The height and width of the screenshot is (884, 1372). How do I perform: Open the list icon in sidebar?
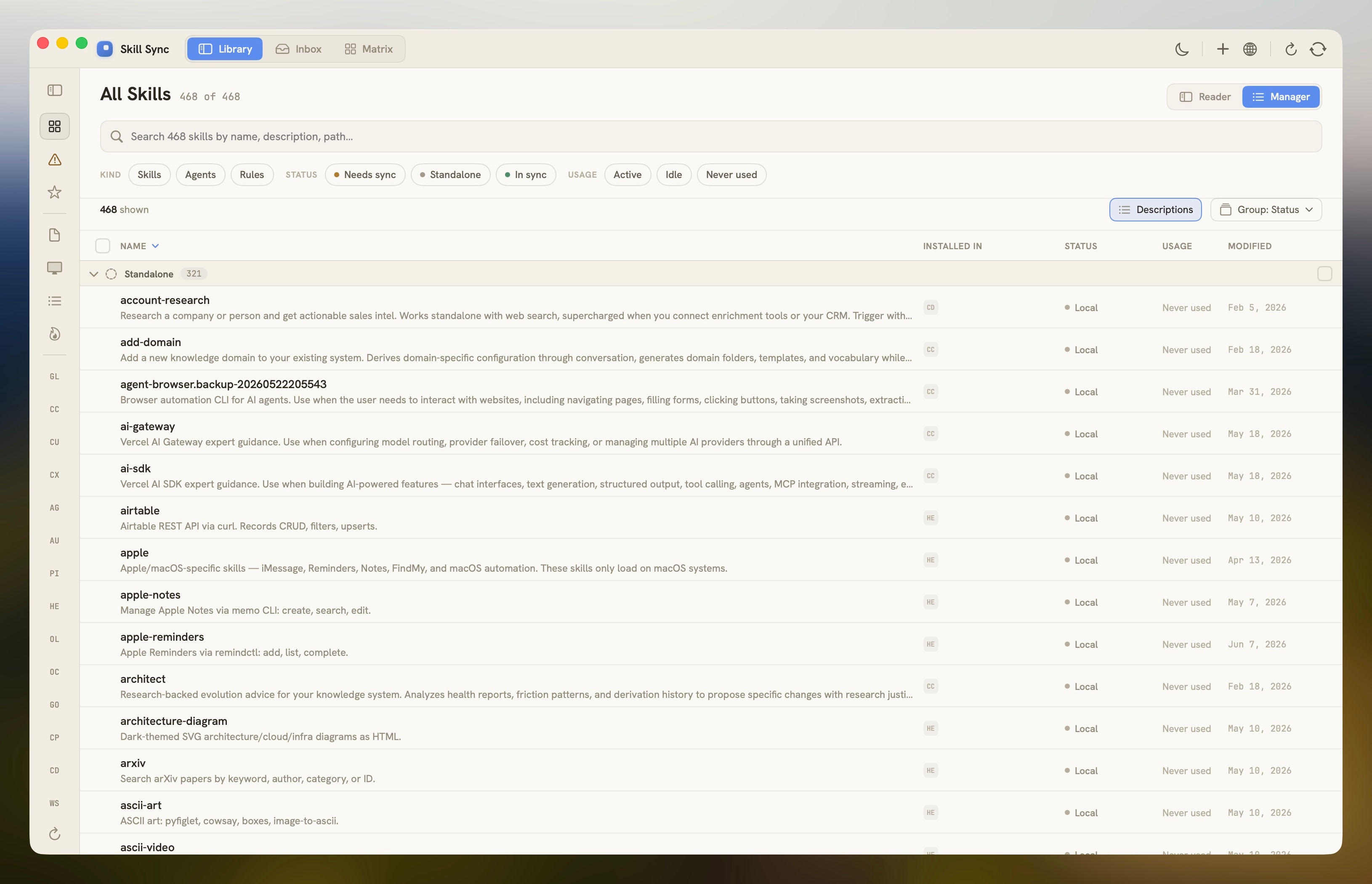click(55, 301)
